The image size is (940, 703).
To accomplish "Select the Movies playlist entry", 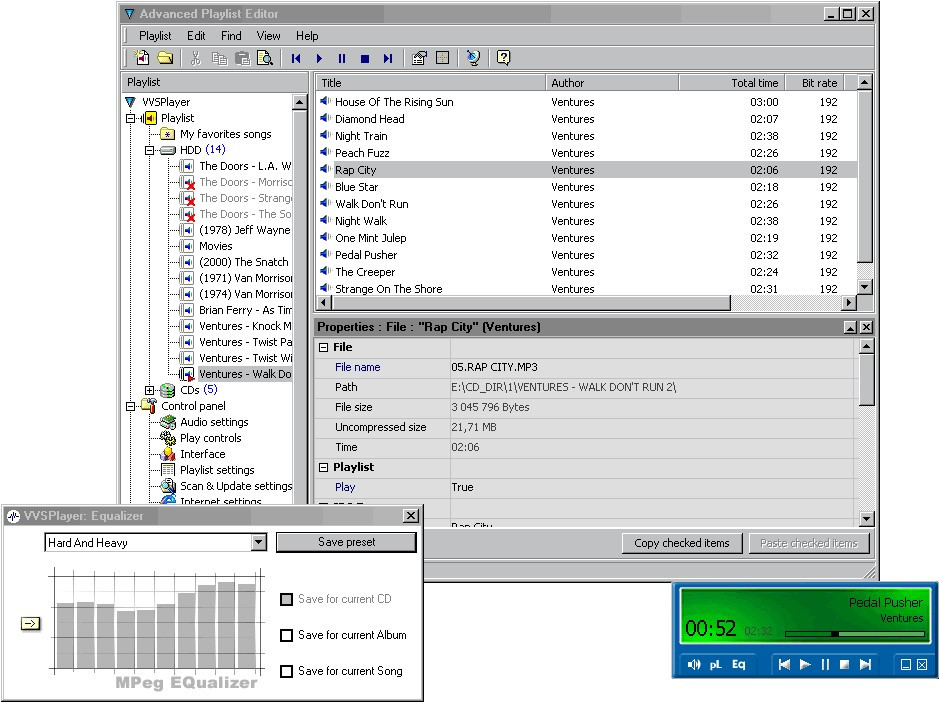I will pos(216,246).
